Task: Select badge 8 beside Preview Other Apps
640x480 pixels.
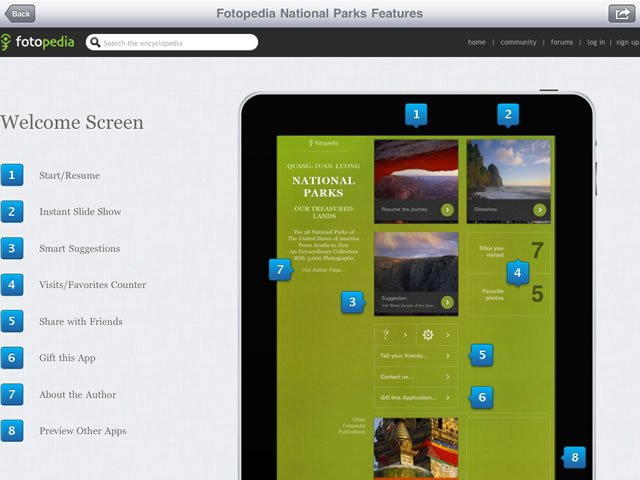Action: [x=12, y=431]
